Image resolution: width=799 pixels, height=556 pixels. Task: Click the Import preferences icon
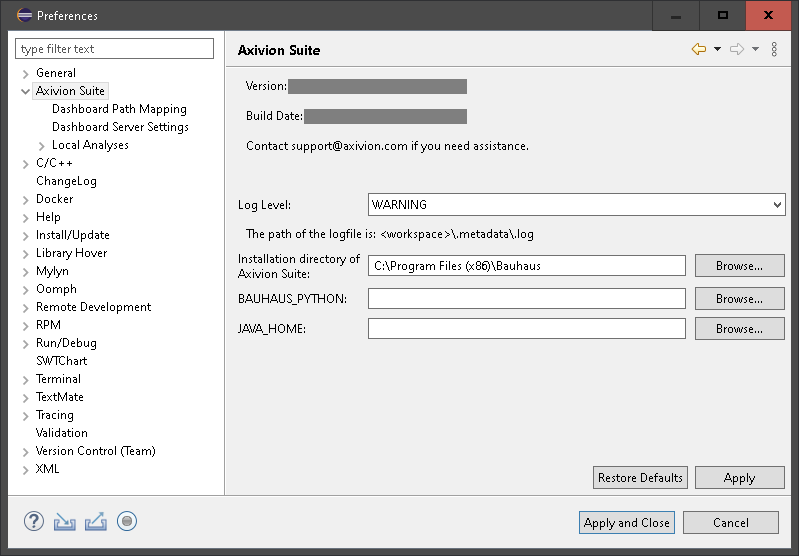(65, 522)
